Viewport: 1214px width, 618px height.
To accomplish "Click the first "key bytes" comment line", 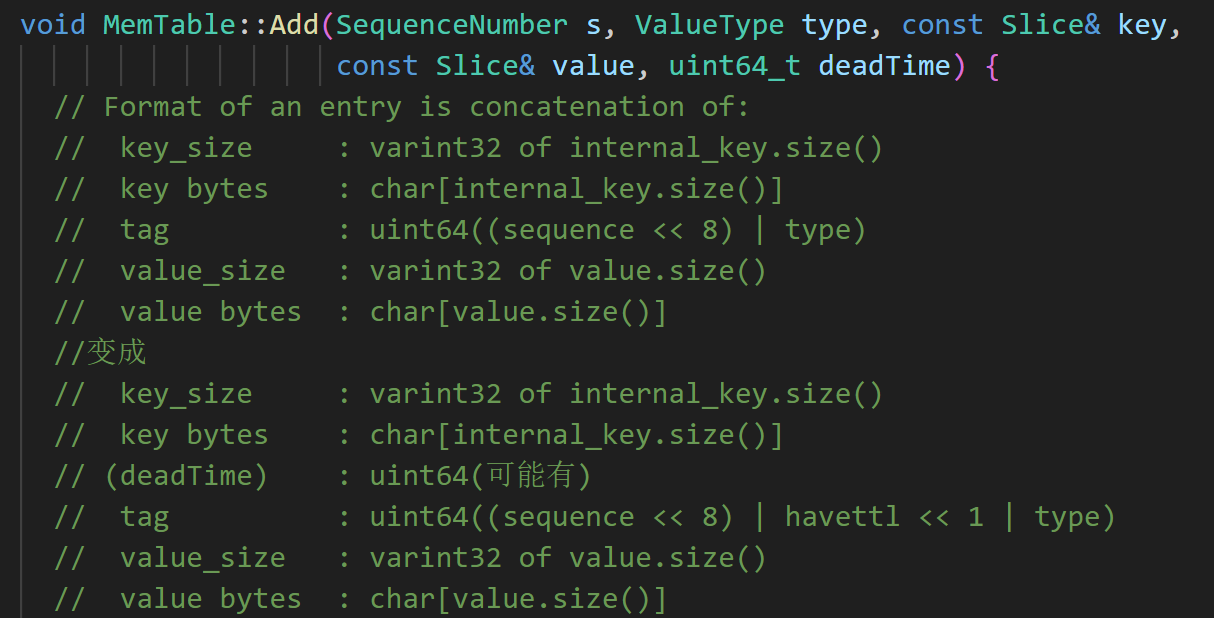I will click(x=419, y=189).
